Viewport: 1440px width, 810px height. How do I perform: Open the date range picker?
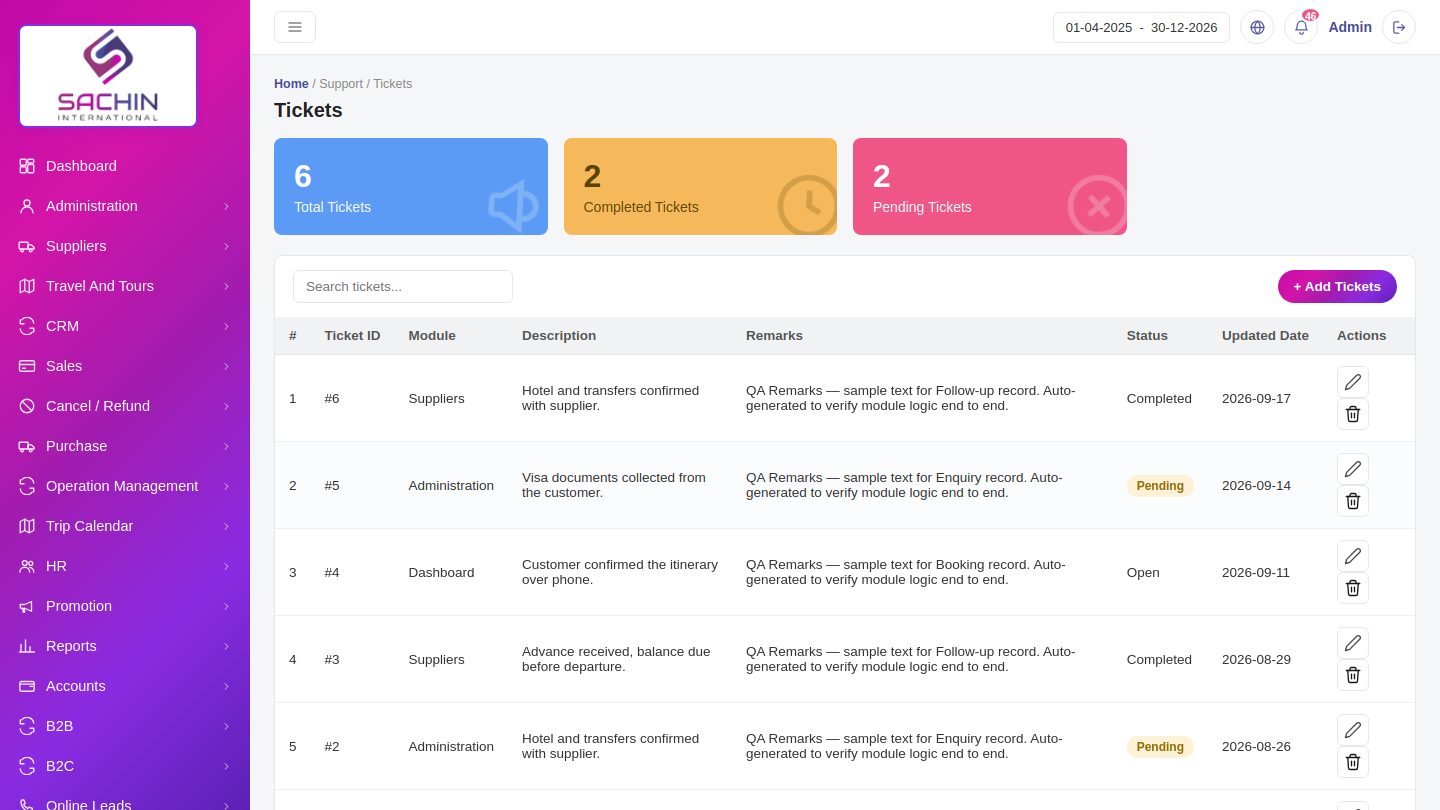point(1141,27)
